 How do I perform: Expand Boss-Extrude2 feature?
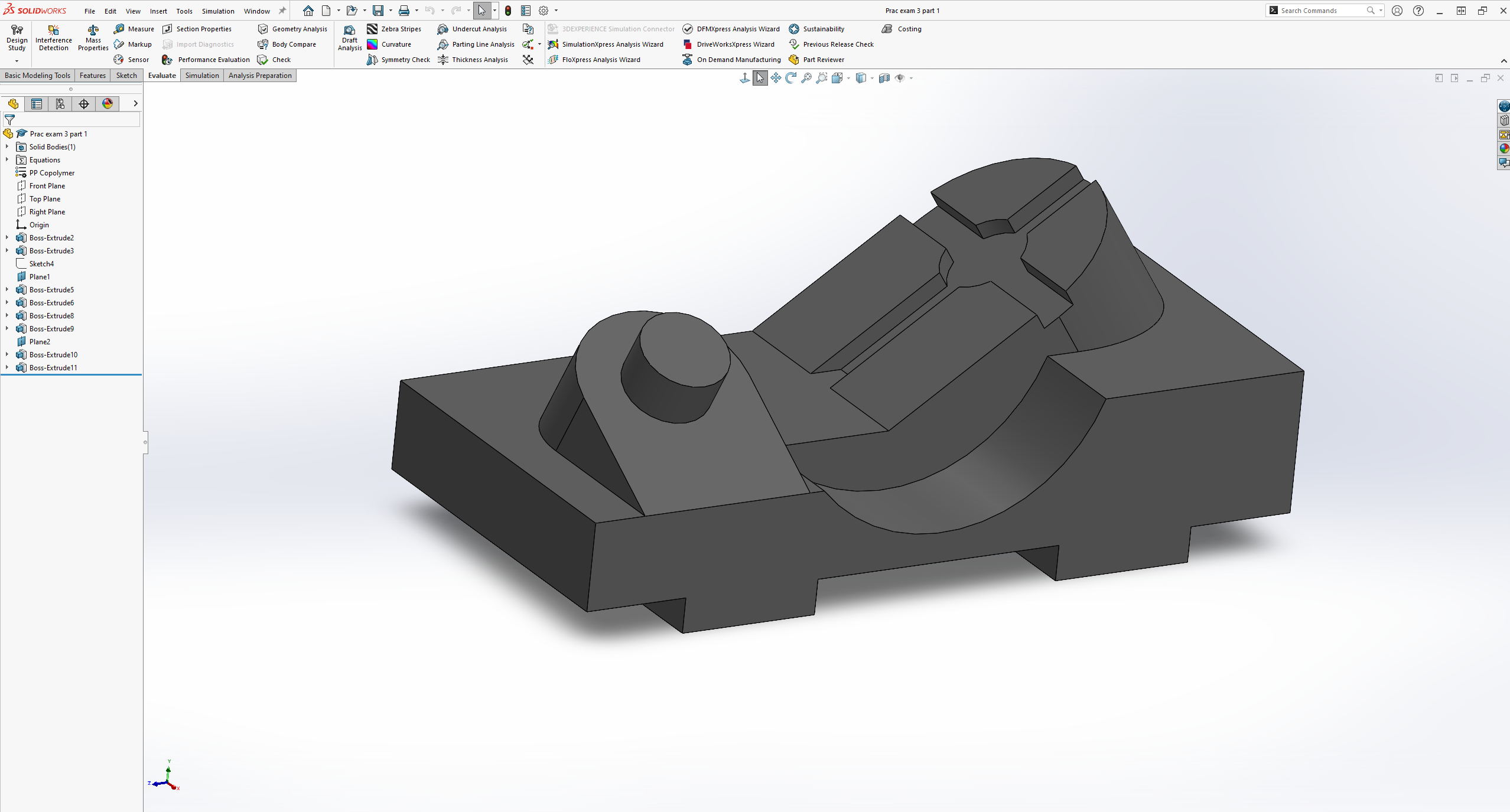(7, 238)
